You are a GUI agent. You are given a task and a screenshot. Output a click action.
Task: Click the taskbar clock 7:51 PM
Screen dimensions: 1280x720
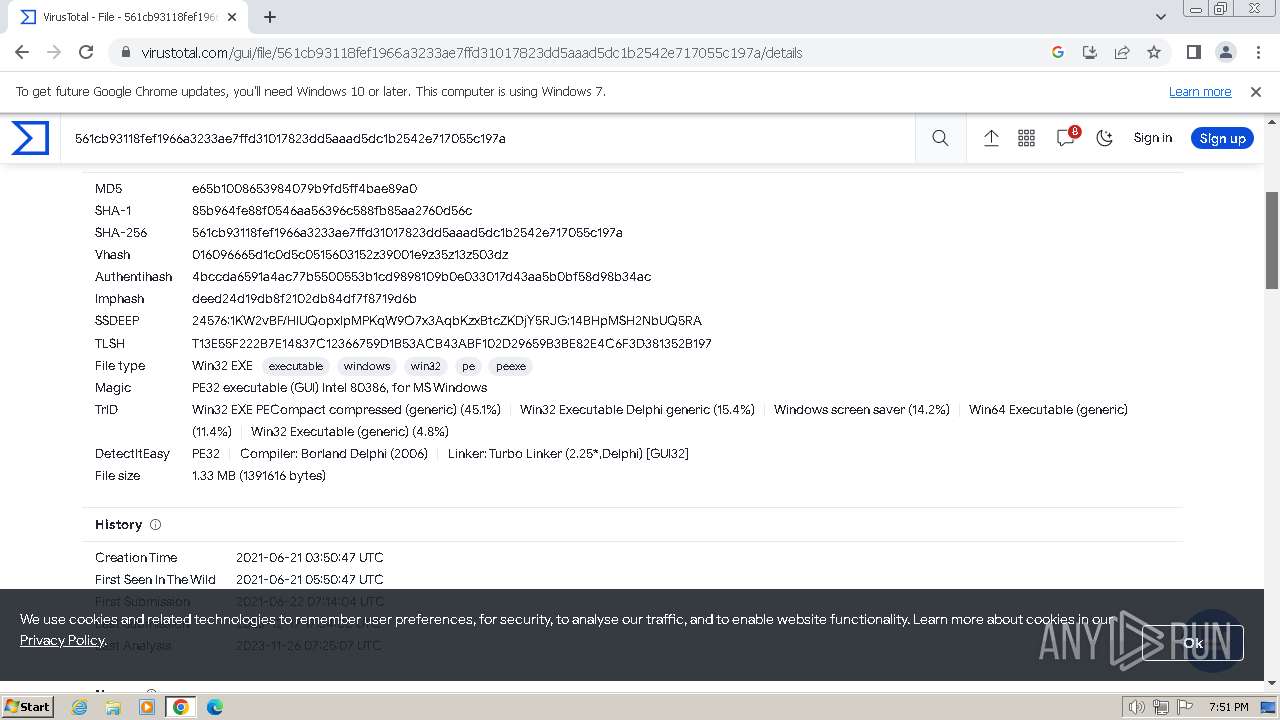pos(1228,707)
